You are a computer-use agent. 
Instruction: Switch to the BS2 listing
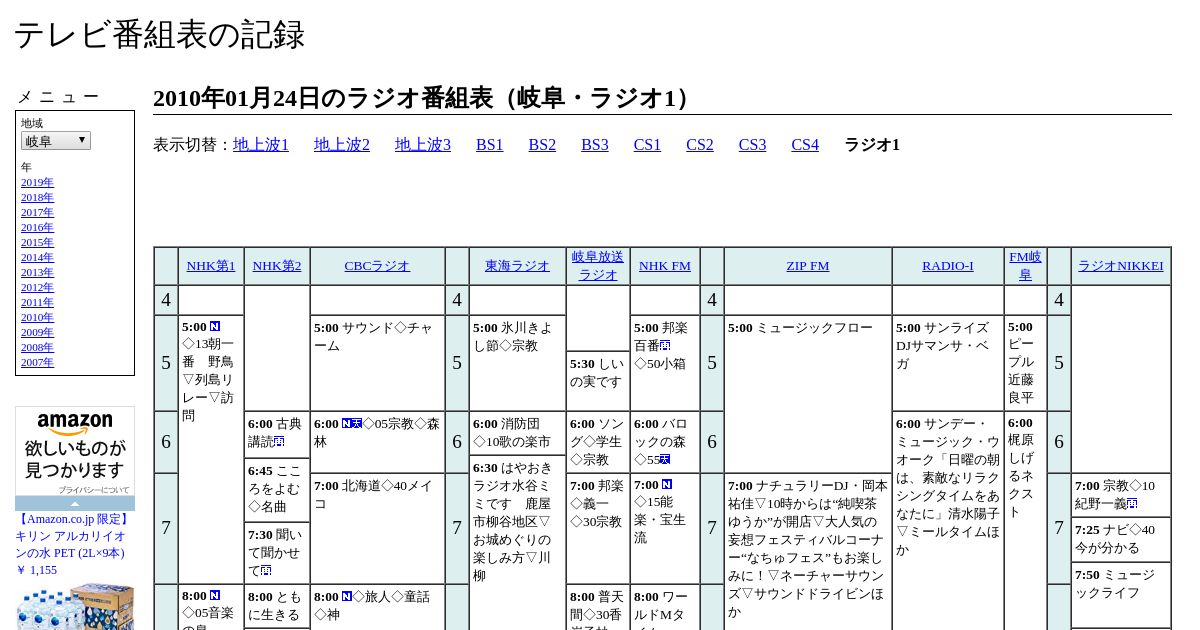(542, 145)
